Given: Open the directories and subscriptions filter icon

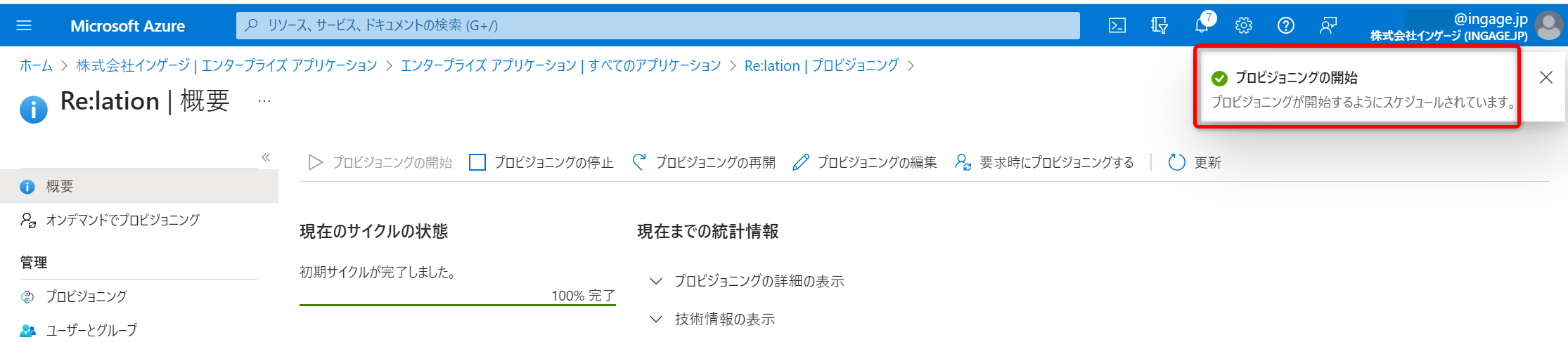Looking at the screenshot, I should pyautogui.click(x=1159, y=26).
